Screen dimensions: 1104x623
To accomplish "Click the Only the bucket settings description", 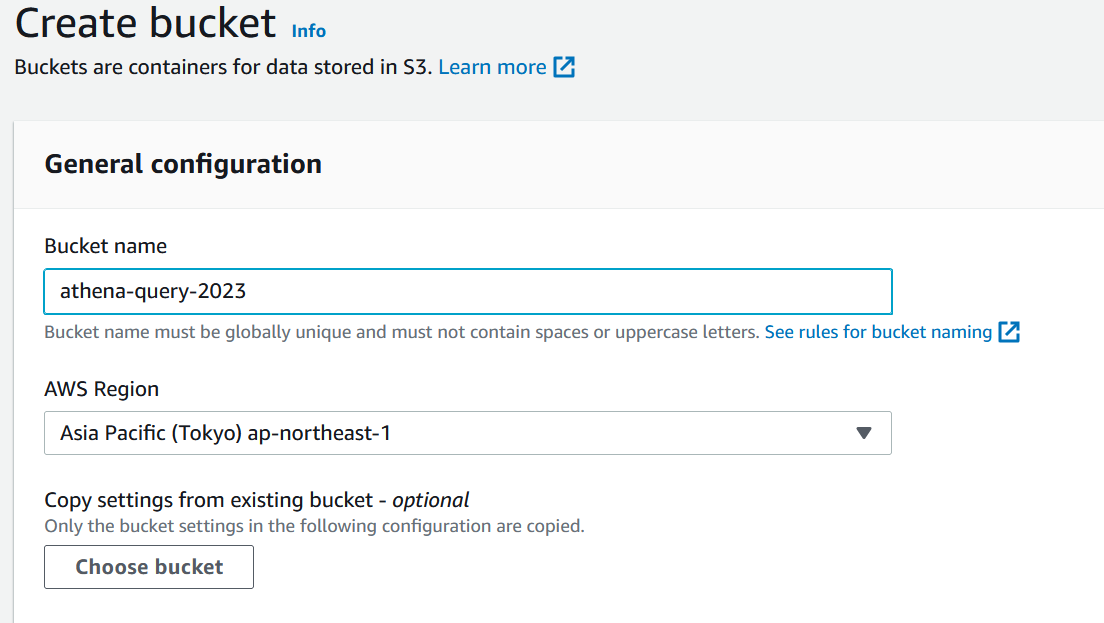I will 314,526.
